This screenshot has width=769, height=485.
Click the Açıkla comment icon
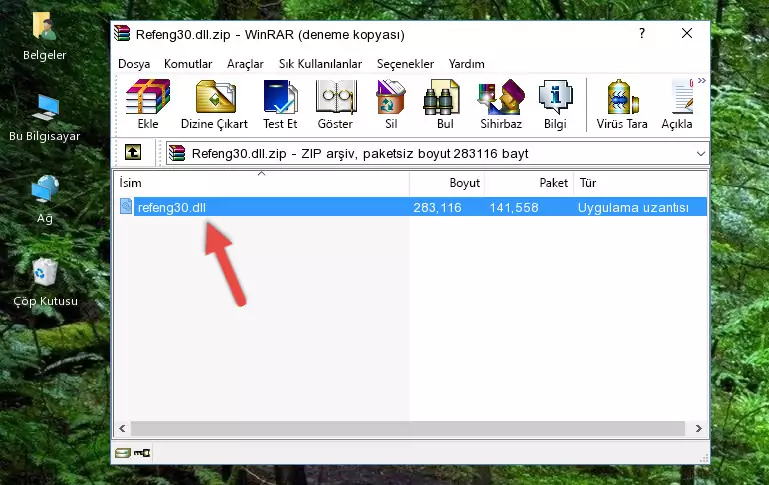click(x=683, y=97)
